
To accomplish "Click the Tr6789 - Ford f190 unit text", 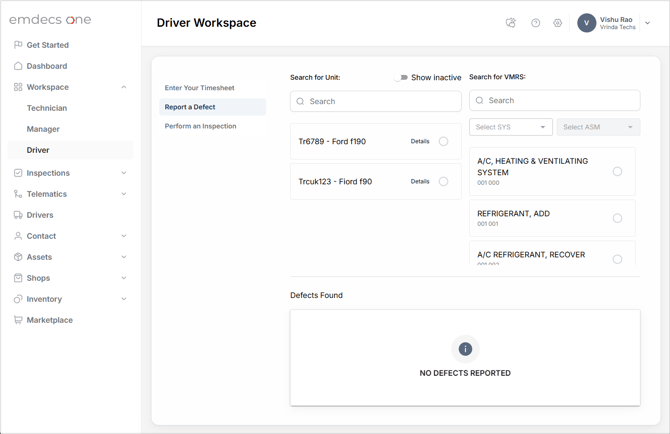I will 332,141.
